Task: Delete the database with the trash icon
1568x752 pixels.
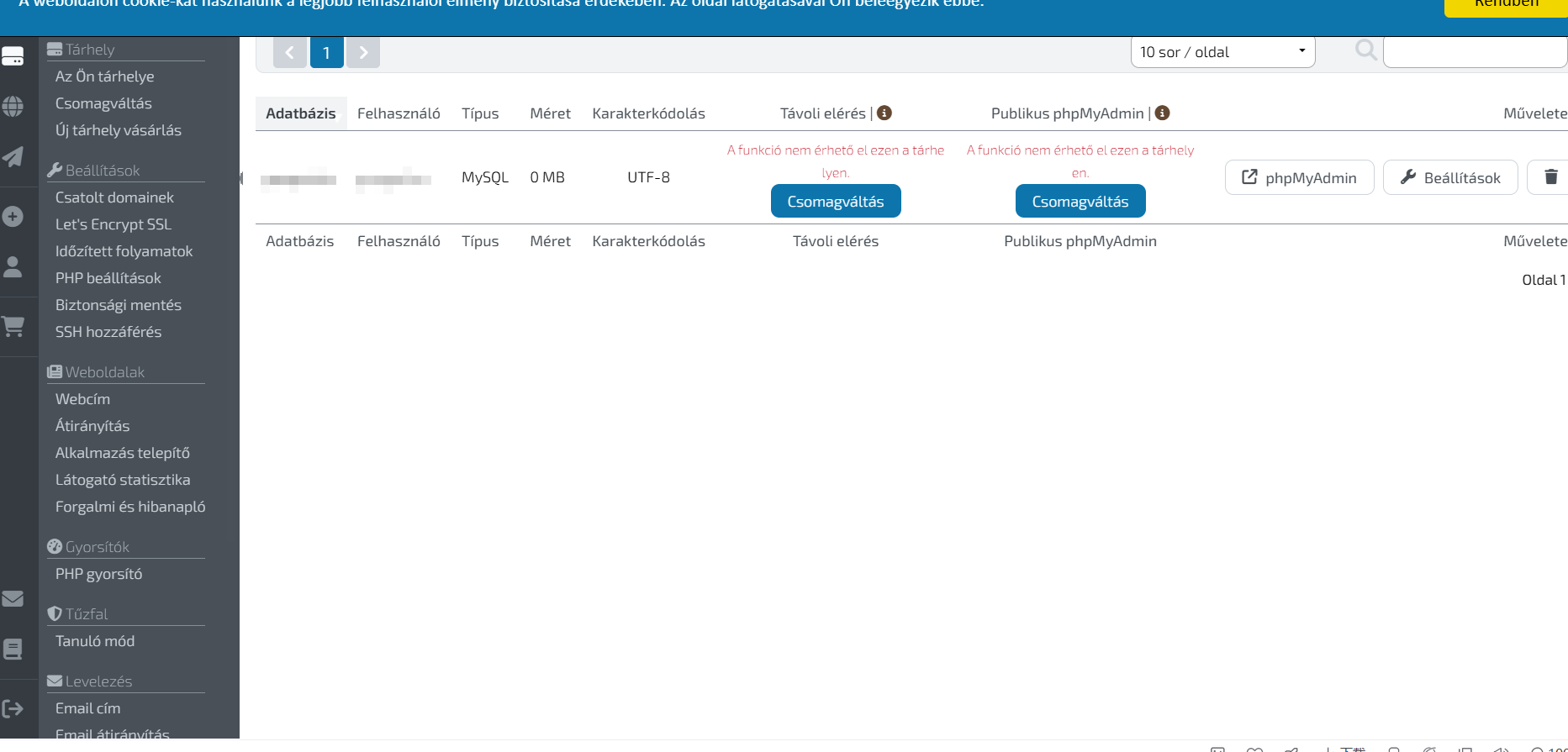Action: tap(1550, 177)
